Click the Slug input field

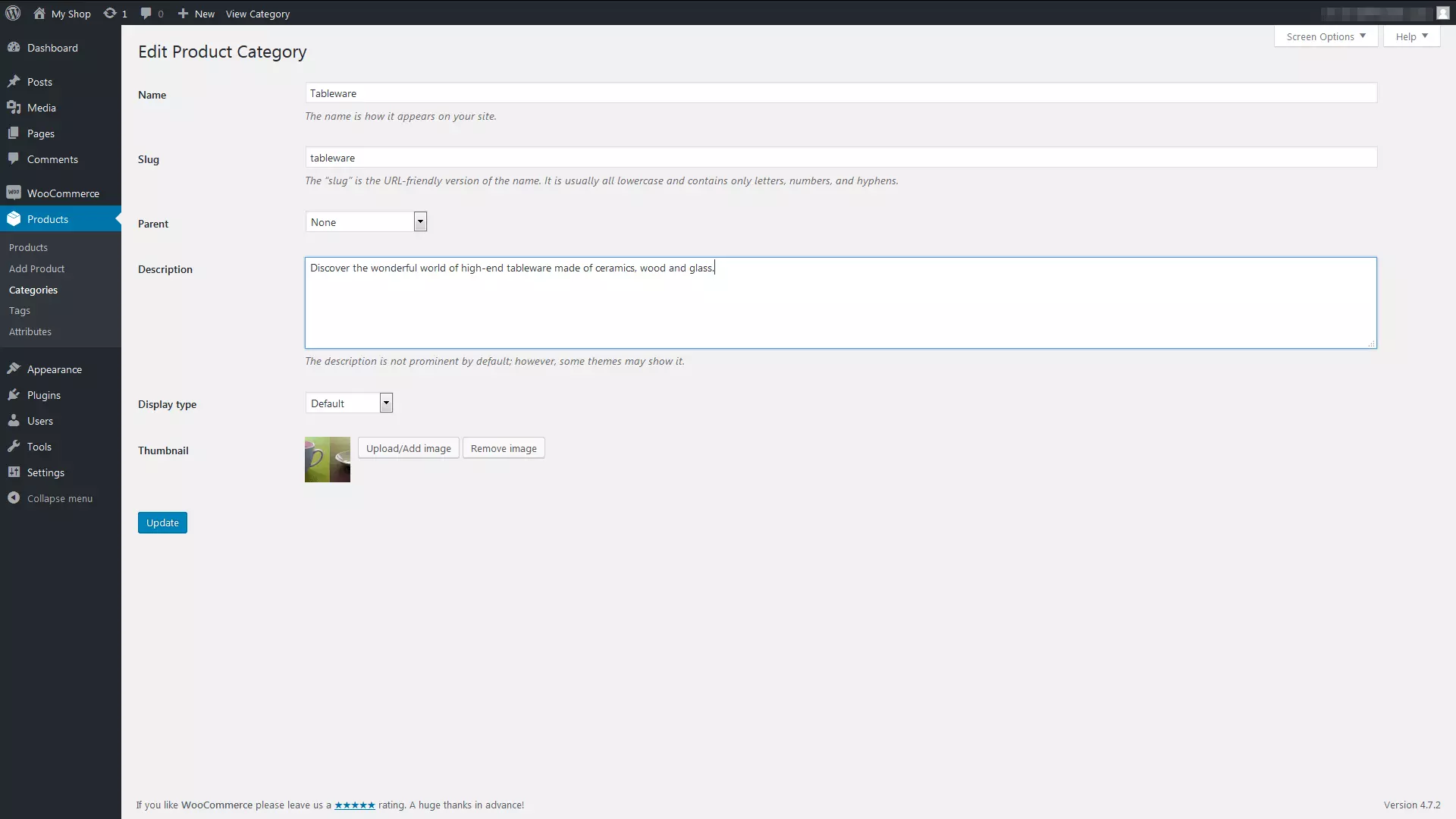pyautogui.click(x=841, y=157)
